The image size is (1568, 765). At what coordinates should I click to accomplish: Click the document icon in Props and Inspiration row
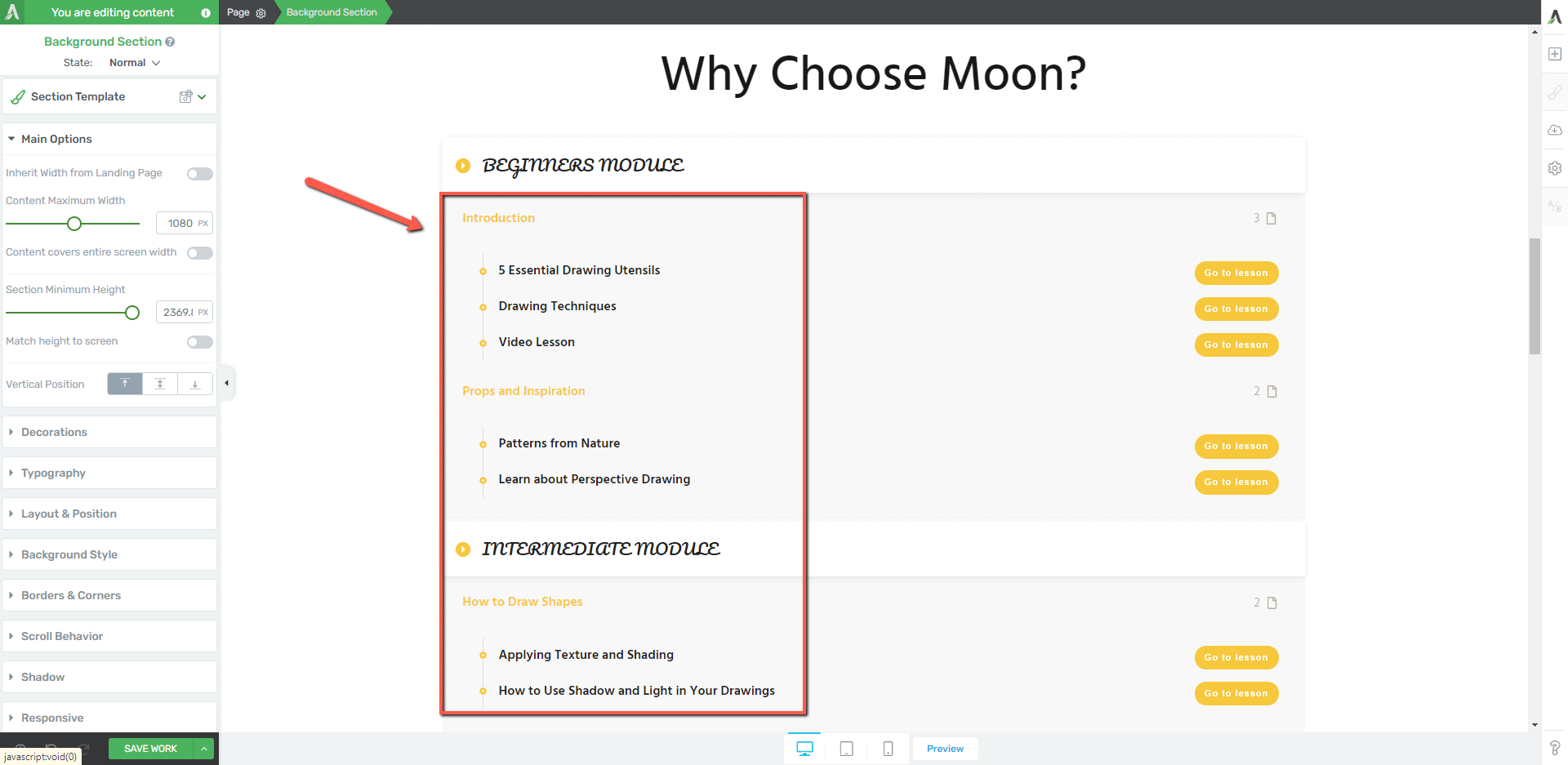(x=1272, y=391)
